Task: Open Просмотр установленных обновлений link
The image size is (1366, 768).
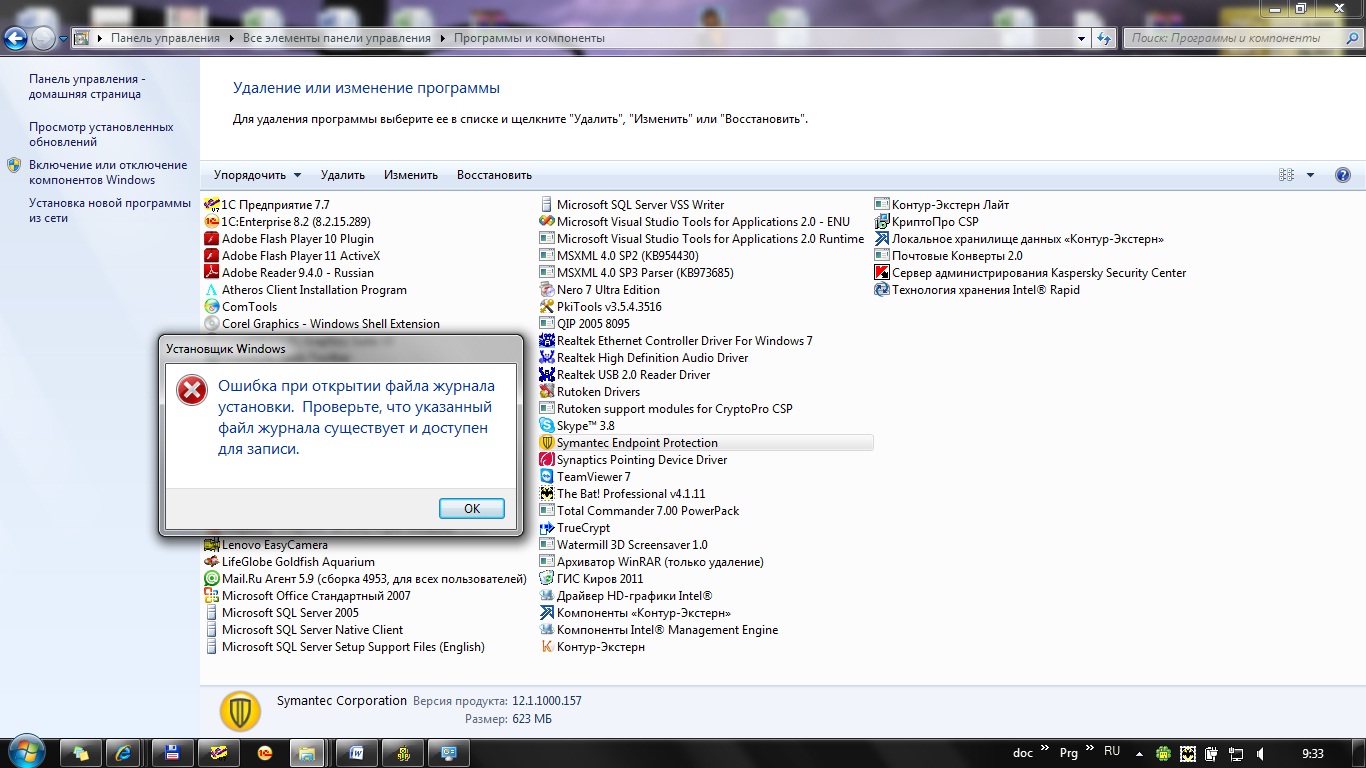Action: coord(101,134)
